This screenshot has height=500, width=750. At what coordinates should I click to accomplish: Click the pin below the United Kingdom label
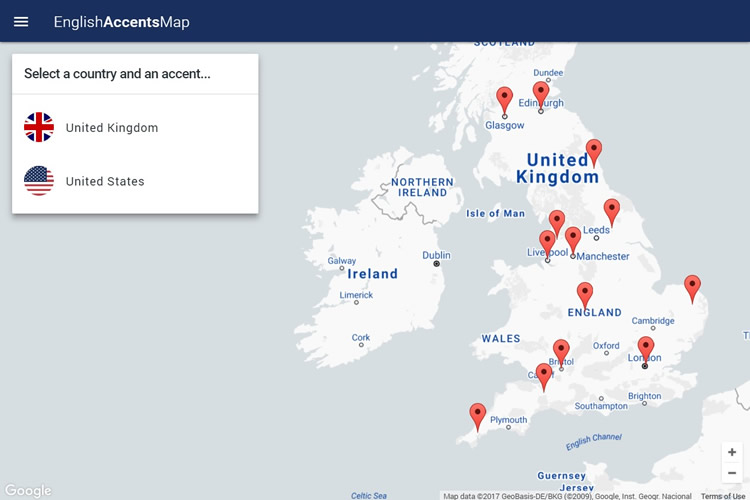point(594,152)
